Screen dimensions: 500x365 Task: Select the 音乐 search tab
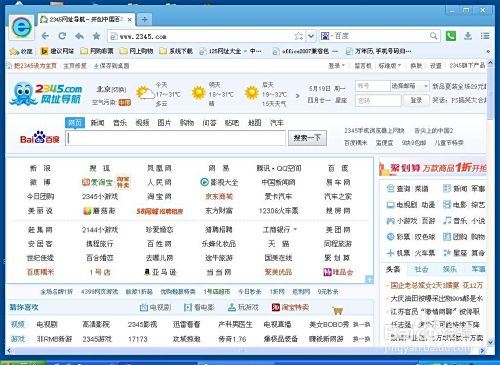(120, 123)
